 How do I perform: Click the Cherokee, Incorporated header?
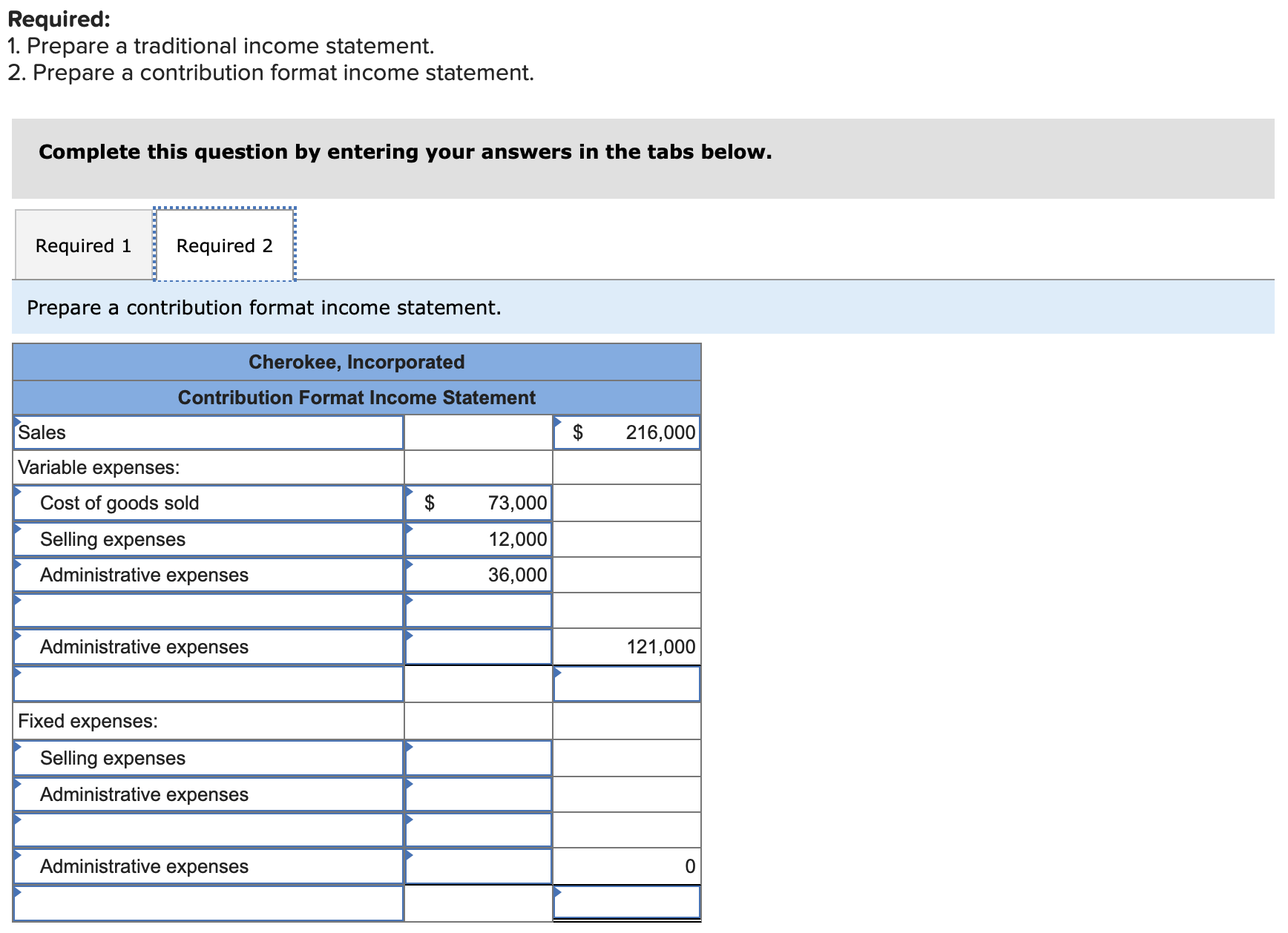[357, 362]
